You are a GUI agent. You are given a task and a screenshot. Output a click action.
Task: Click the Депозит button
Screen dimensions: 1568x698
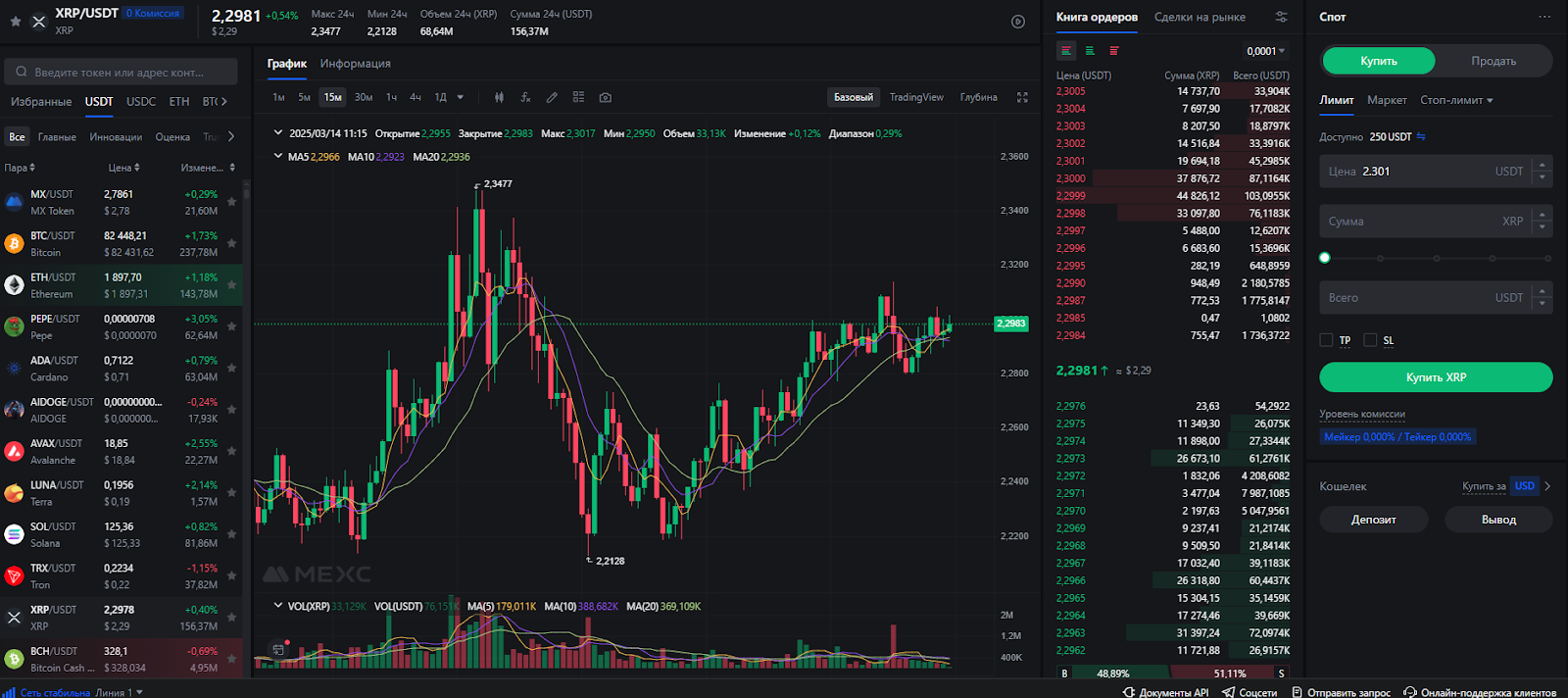point(1373,520)
